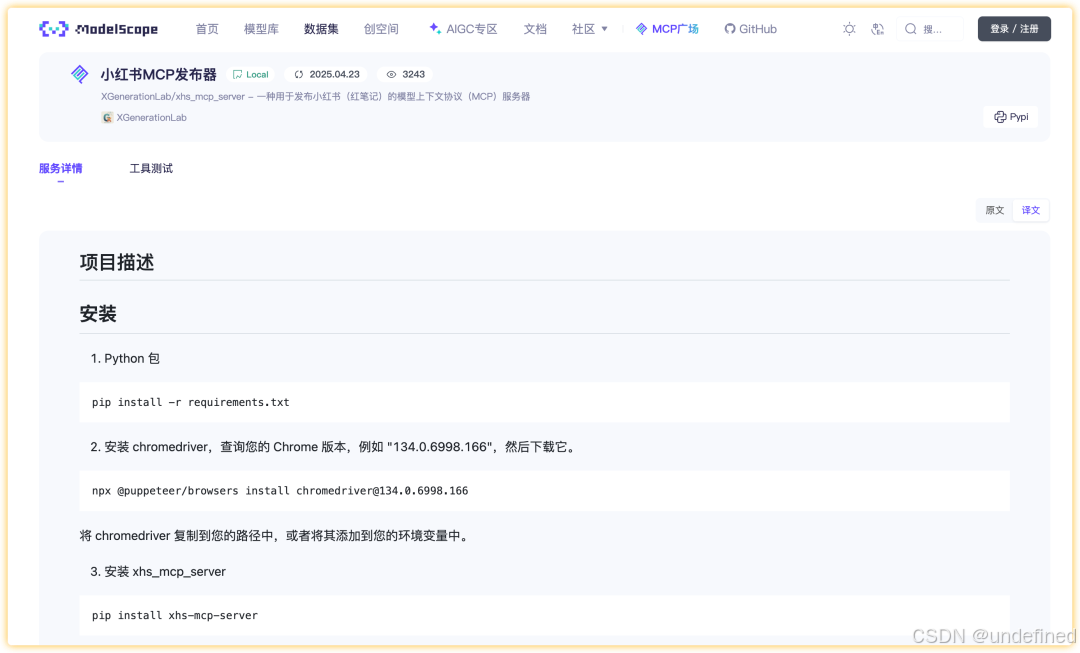
Task: Toggle the light/dark theme sun icon
Action: tap(849, 29)
